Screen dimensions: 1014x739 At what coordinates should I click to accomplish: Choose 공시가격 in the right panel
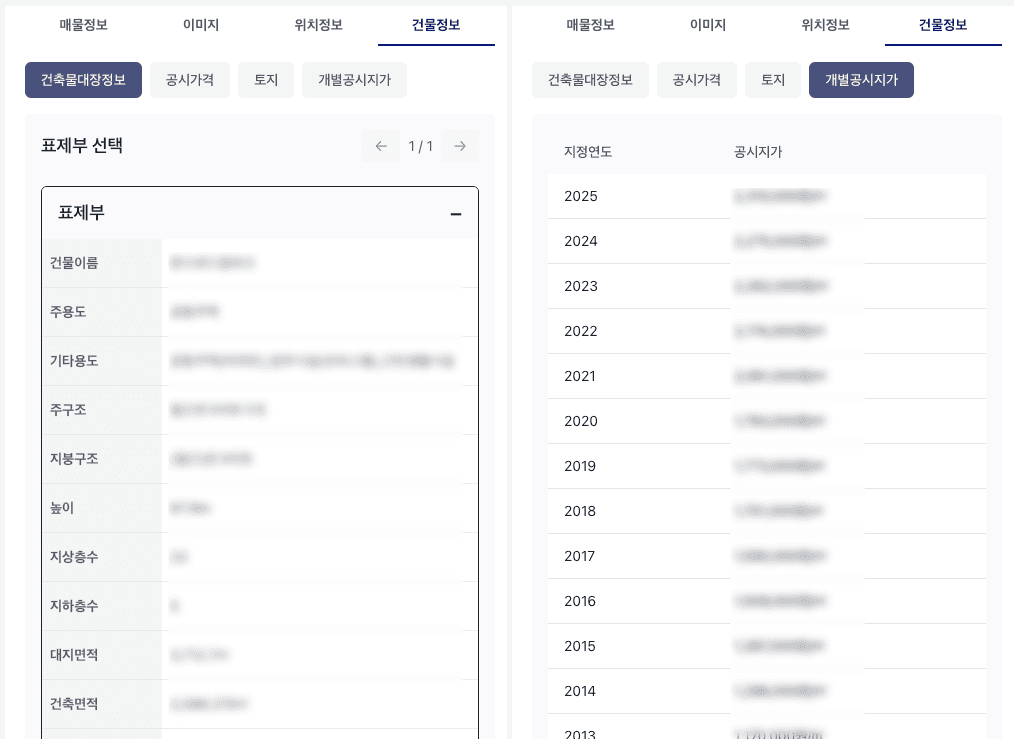coord(697,80)
